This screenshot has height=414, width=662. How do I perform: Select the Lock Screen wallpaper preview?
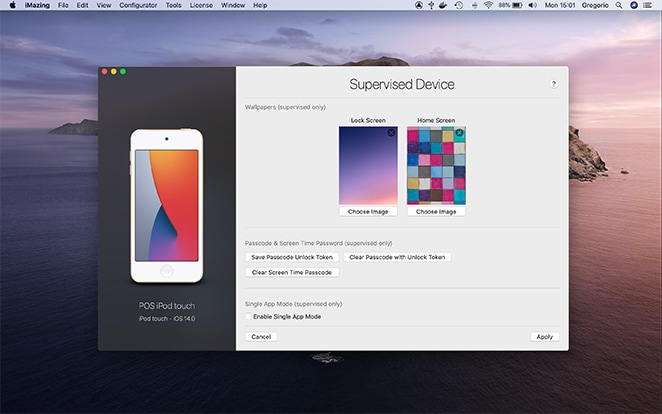pyautogui.click(x=368, y=165)
